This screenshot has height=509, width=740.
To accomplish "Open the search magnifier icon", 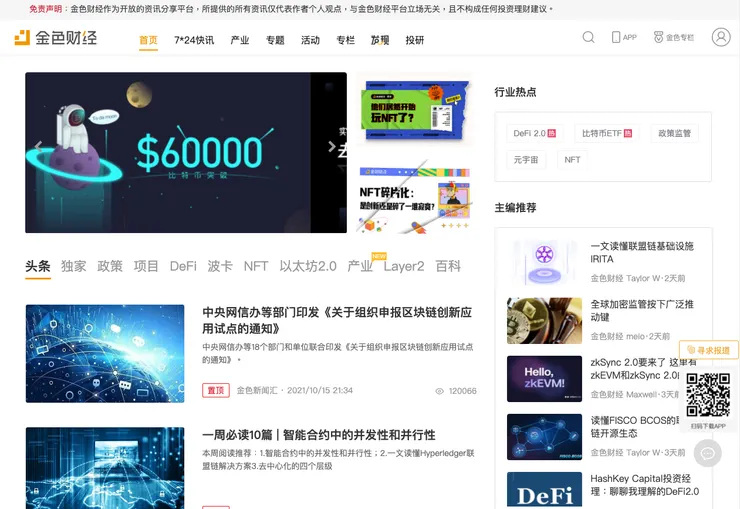I will click(588, 37).
